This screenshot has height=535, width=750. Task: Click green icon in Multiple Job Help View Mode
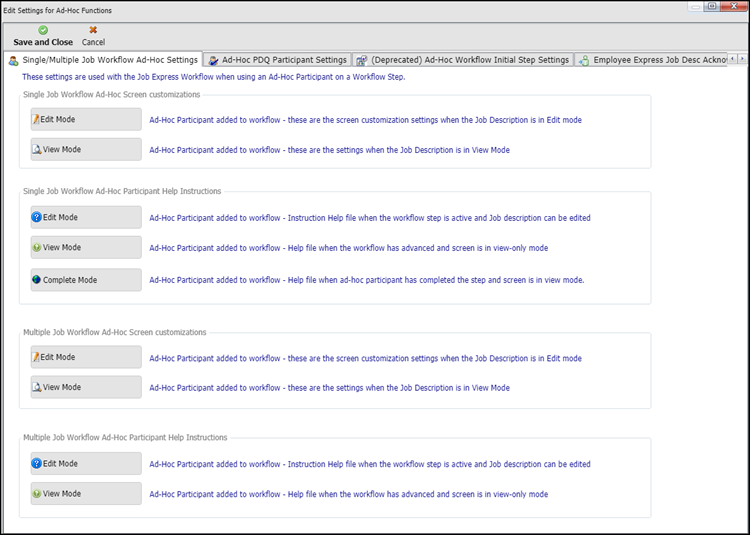36,494
